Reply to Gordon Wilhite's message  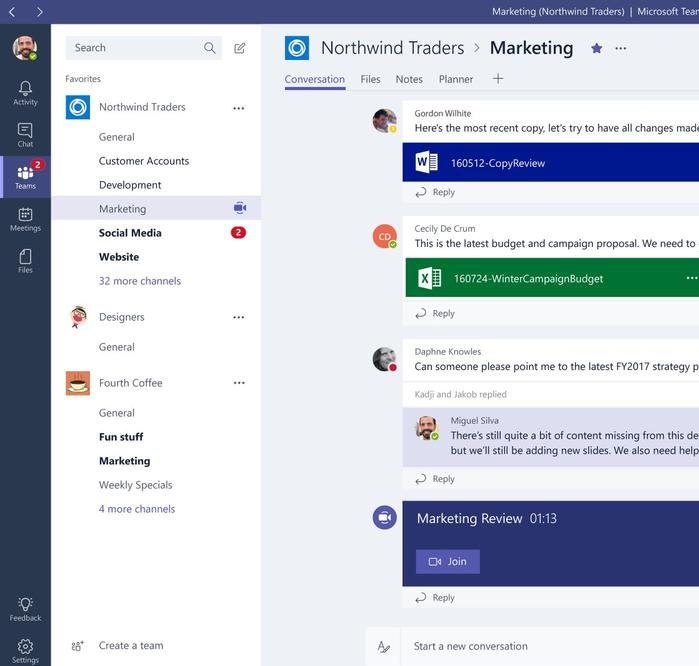click(x=436, y=192)
